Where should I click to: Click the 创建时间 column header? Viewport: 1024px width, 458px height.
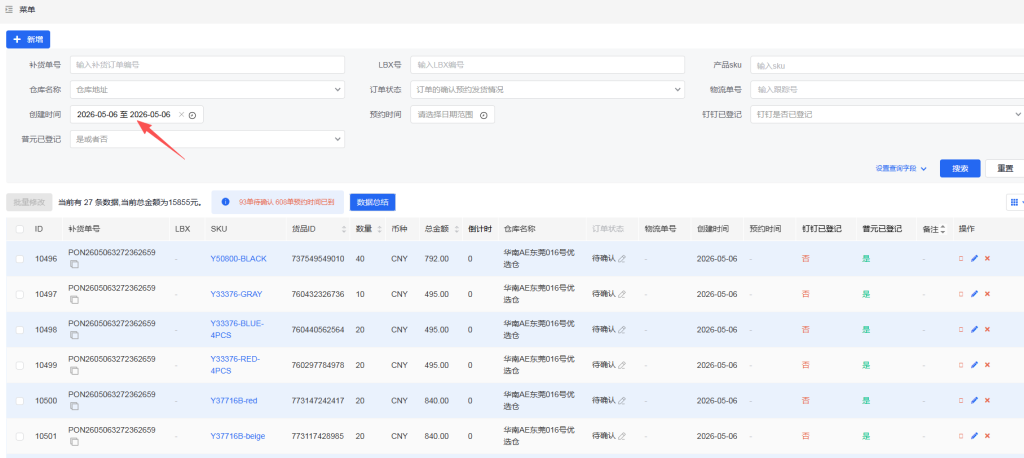[713, 229]
